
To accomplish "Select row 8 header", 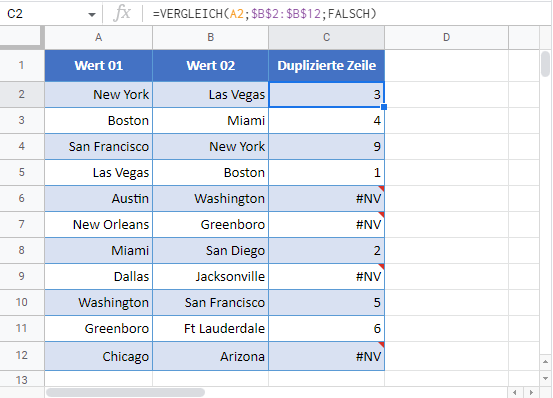I will point(22,250).
